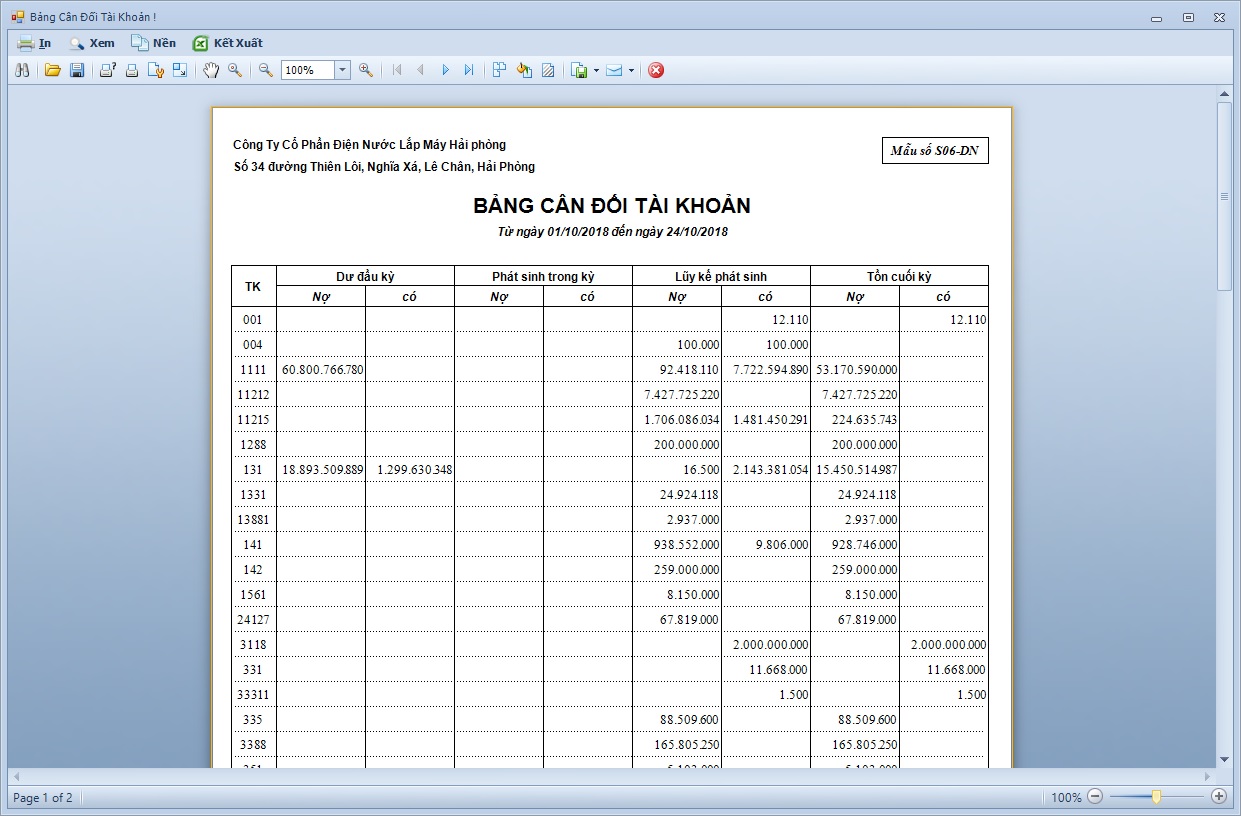Zoom out using the toolbar minus magnifier
This screenshot has width=1241, height=816.
tap(266, 70)
